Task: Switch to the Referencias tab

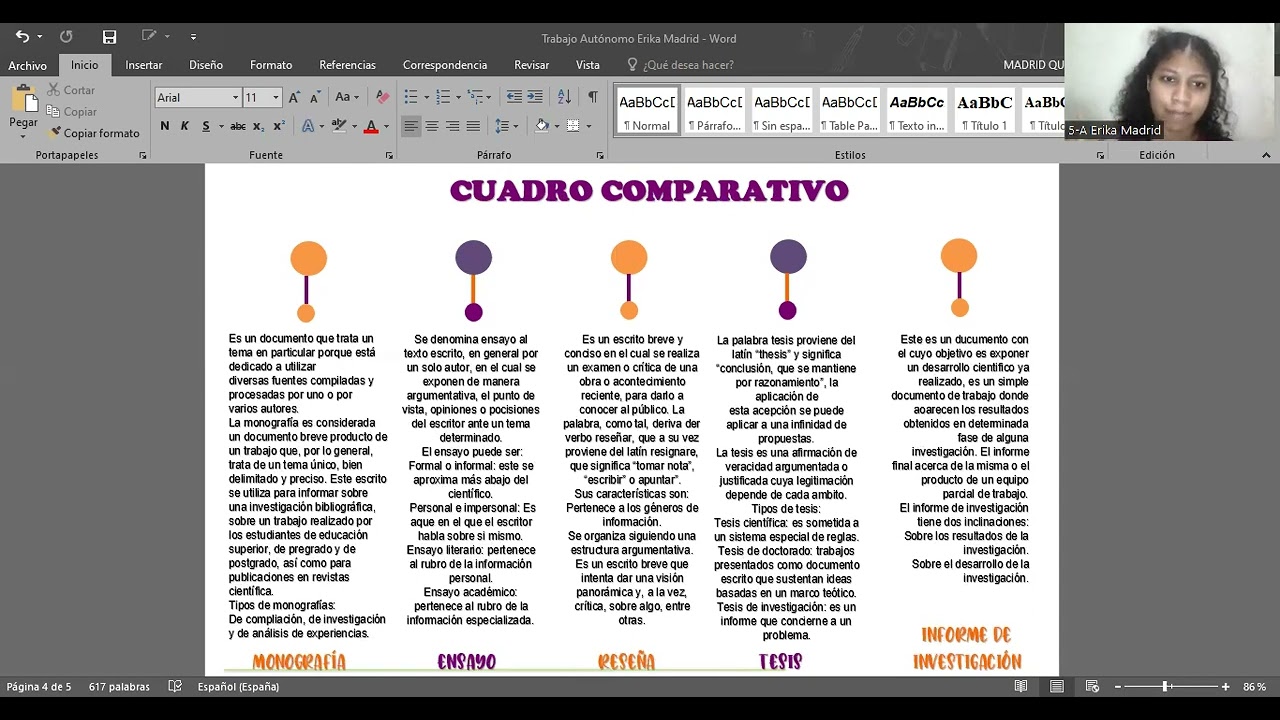Action: click(x=348, y=65)
